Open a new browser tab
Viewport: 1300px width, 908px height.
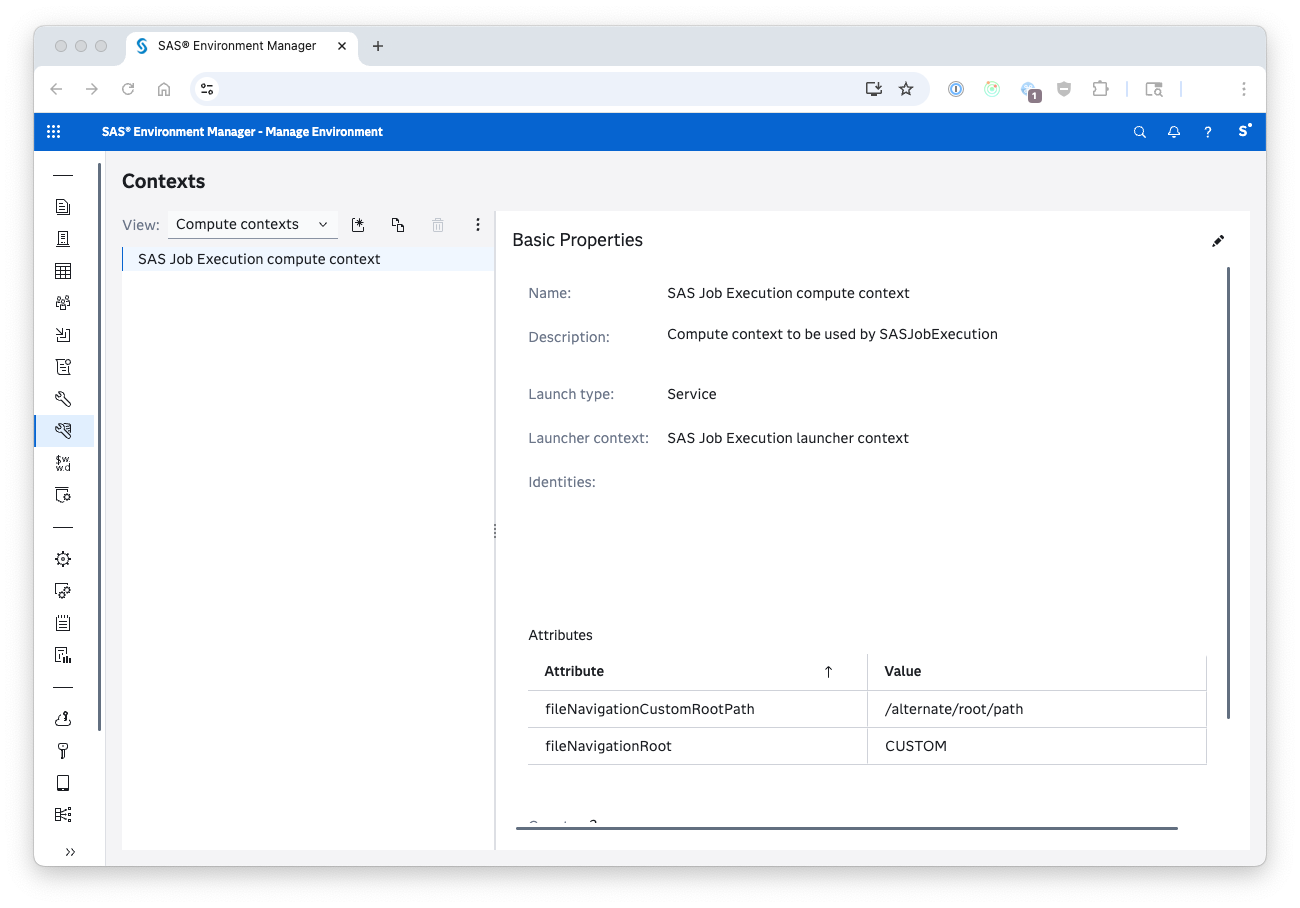click(x=378, y=46)
